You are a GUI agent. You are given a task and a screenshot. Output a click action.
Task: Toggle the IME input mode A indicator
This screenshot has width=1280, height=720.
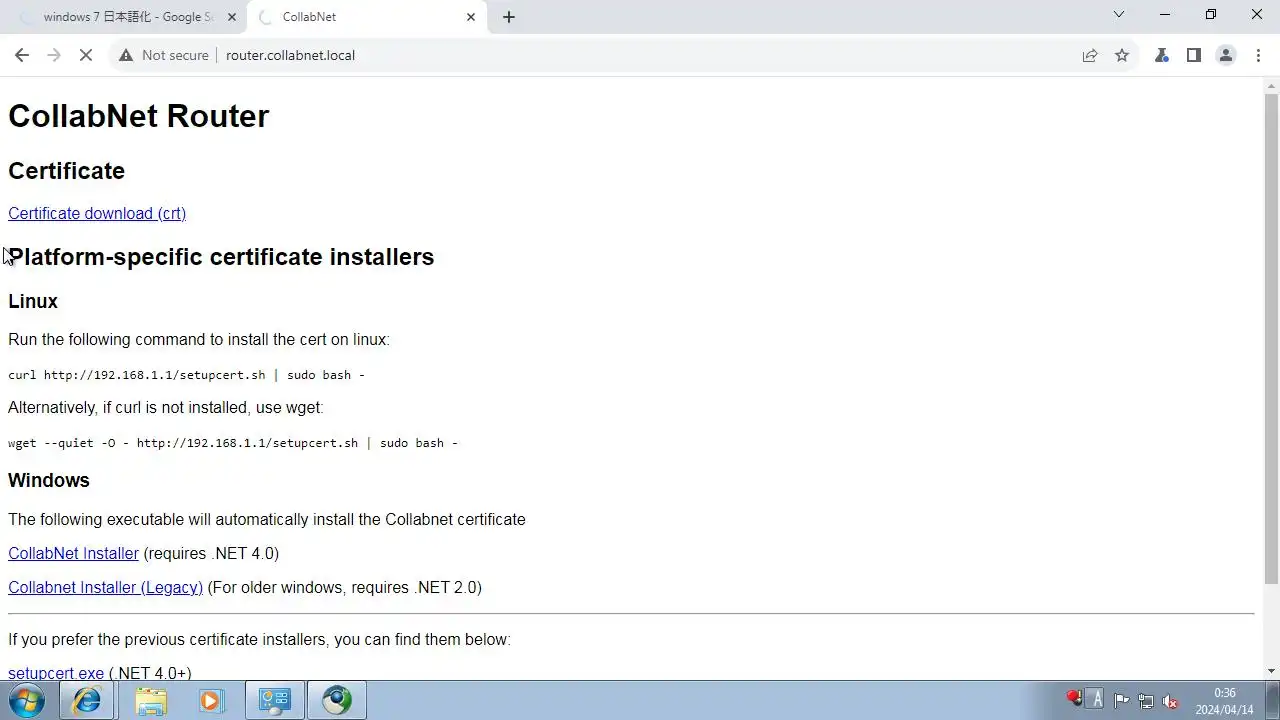pos(1096,698)
